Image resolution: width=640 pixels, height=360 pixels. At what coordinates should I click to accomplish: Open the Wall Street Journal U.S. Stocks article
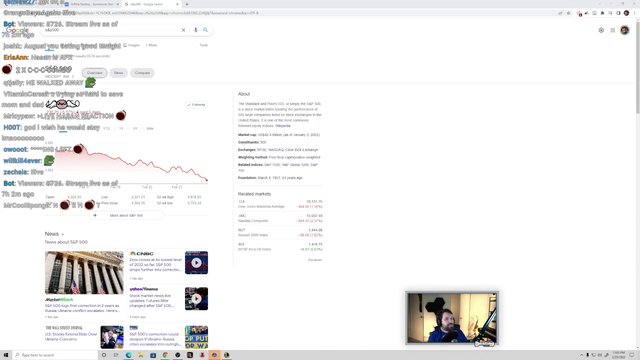[x=71, y=336]
